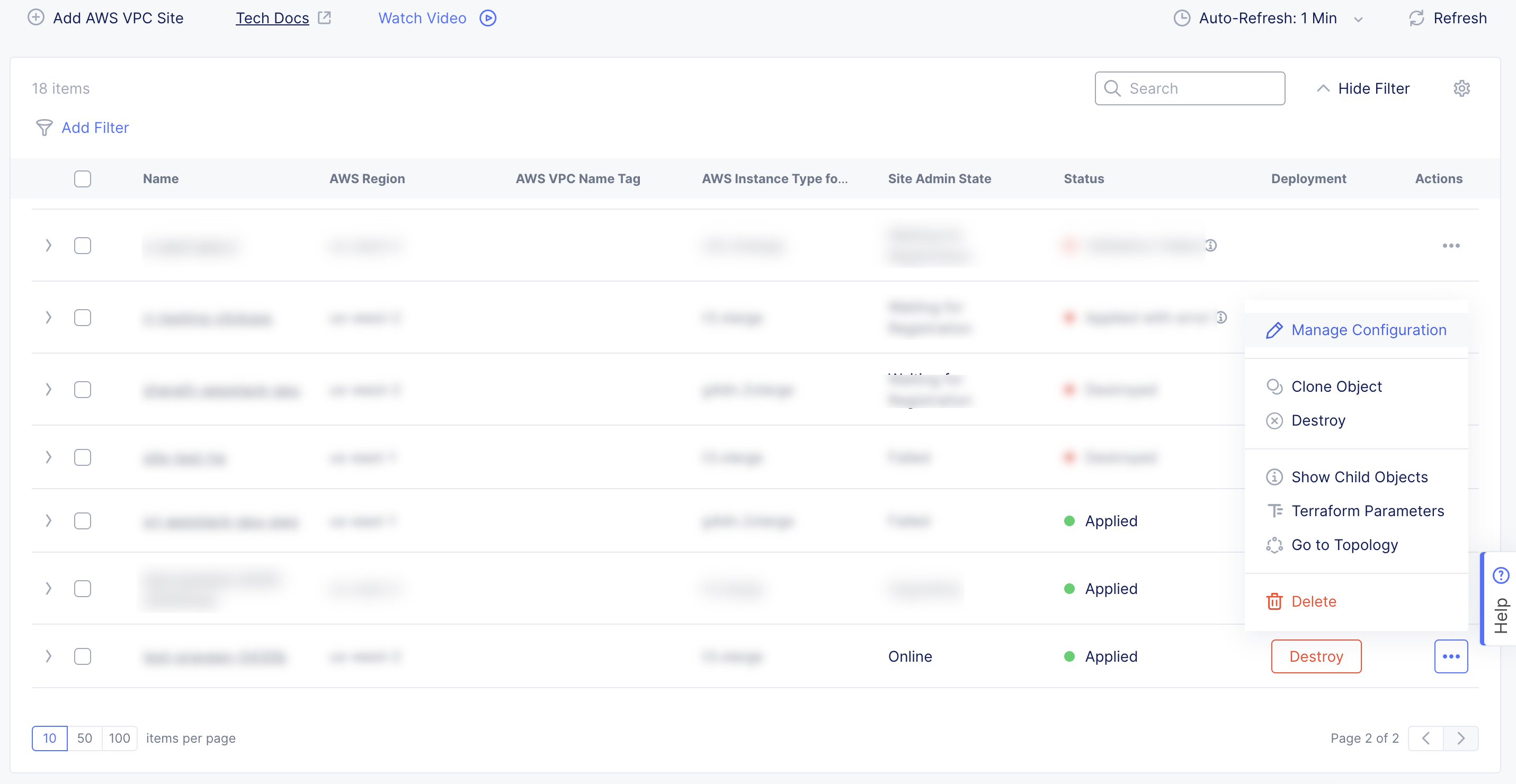Image resolution: width=1516 pixels, height=784 pixels.
Task: Select Manage Configuration from the menu
Action: coord(1368,330)
